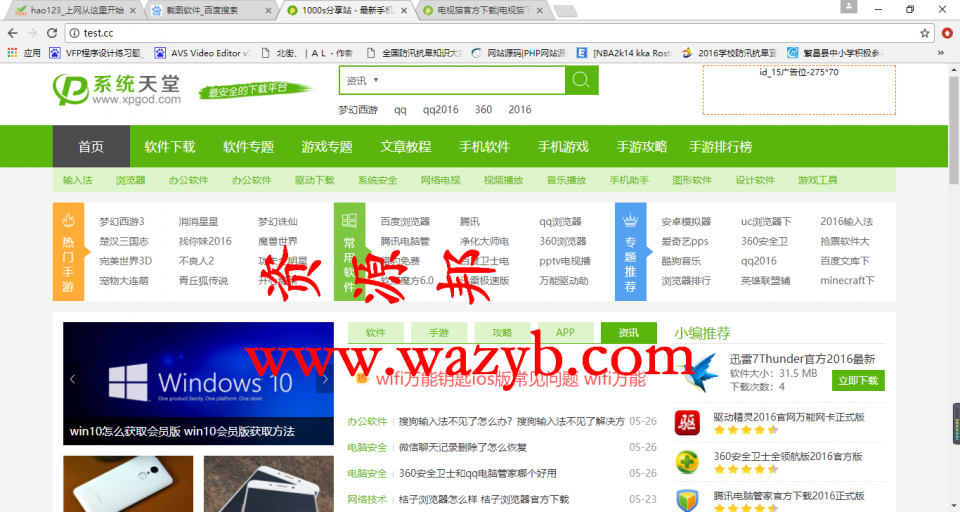This screenshot has height=512, width=960.
Task: Open the minecraft下 recommended link
Action: (x=847, y=280)
